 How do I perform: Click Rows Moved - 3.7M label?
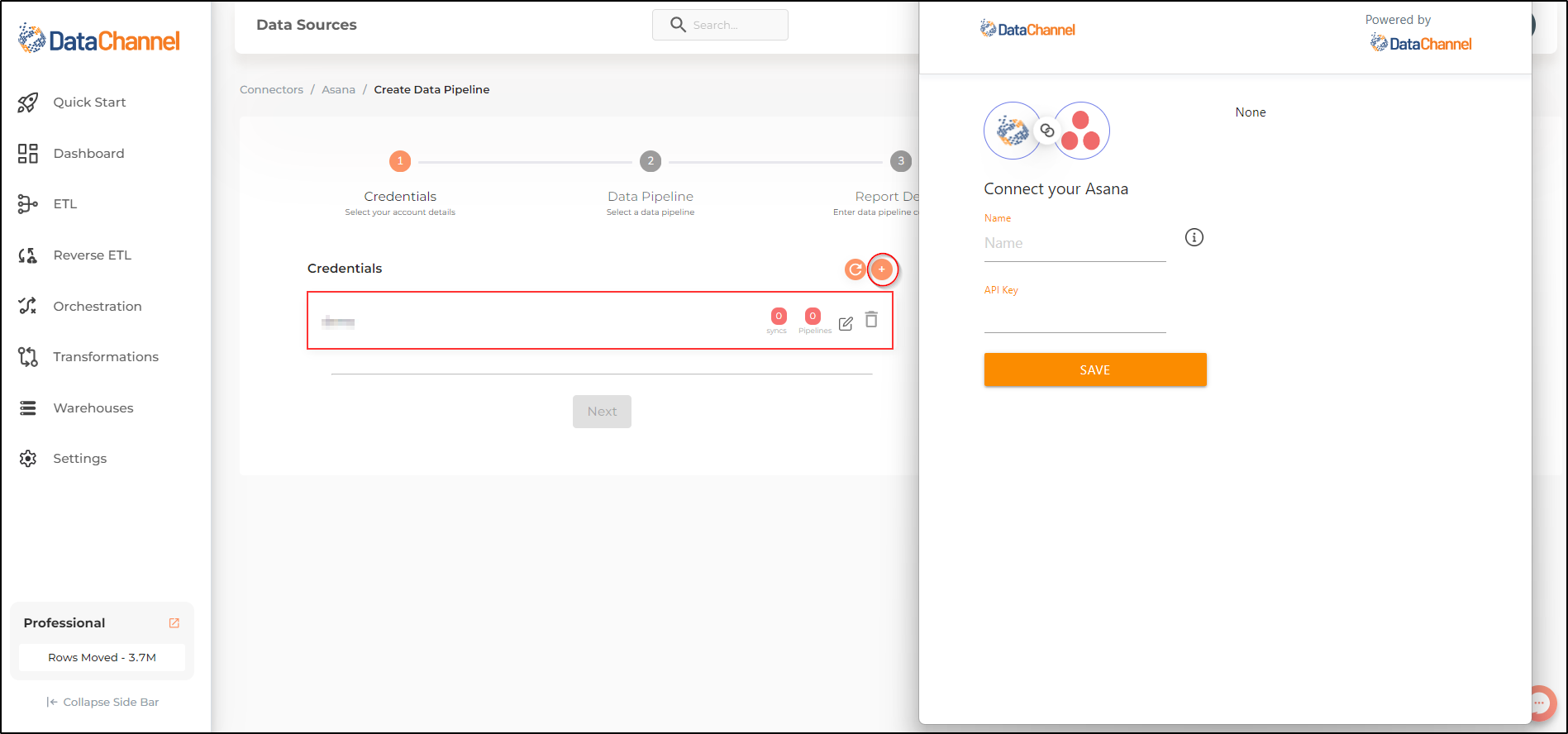pyautogui.click(x=102, y=658)
